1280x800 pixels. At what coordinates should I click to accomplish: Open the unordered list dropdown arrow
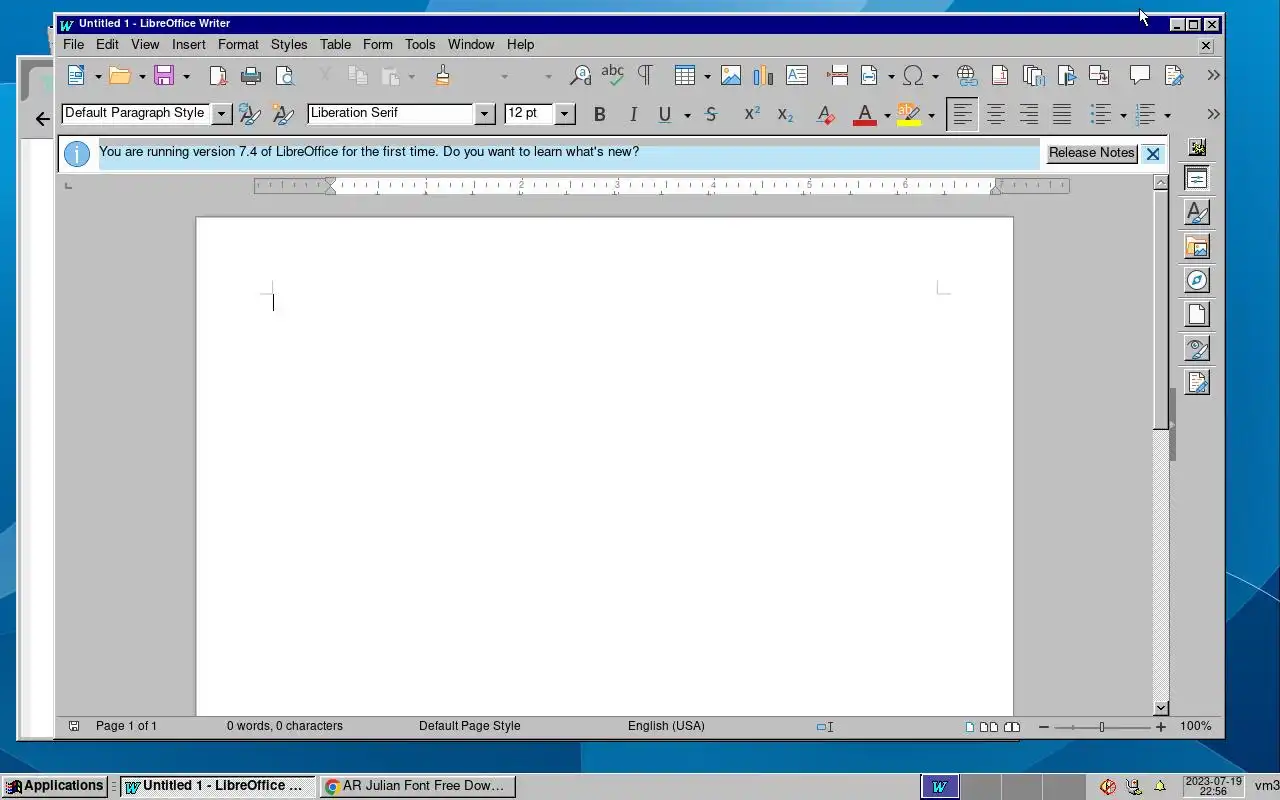(x=1123, y=115)
